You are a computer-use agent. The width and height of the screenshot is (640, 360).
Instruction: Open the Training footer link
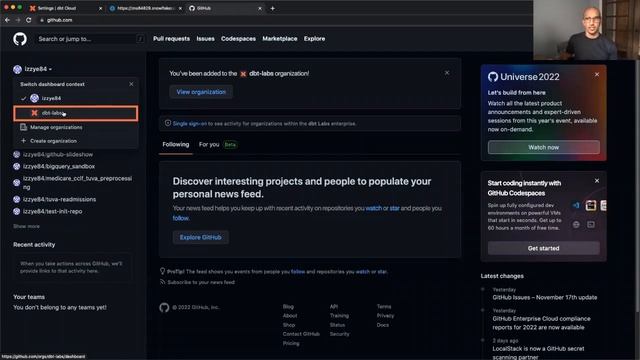[x=339, y=316]
